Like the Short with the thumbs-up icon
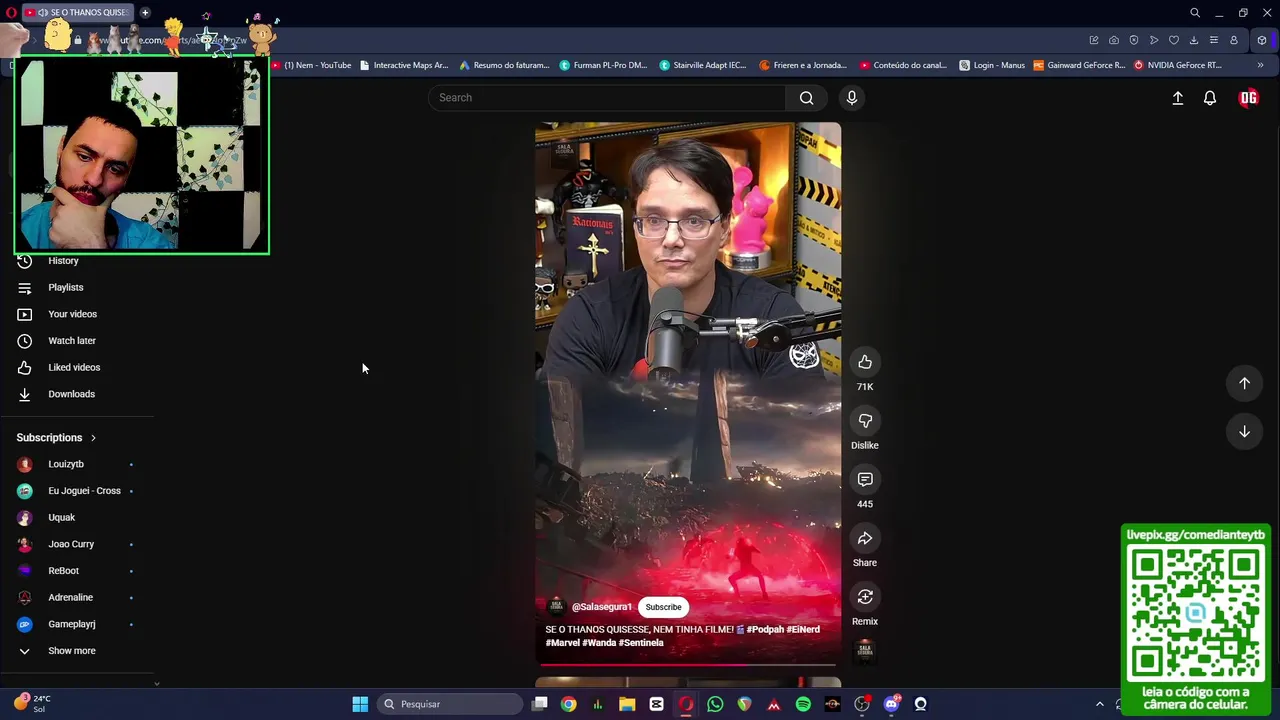 [x=865, y=362]
